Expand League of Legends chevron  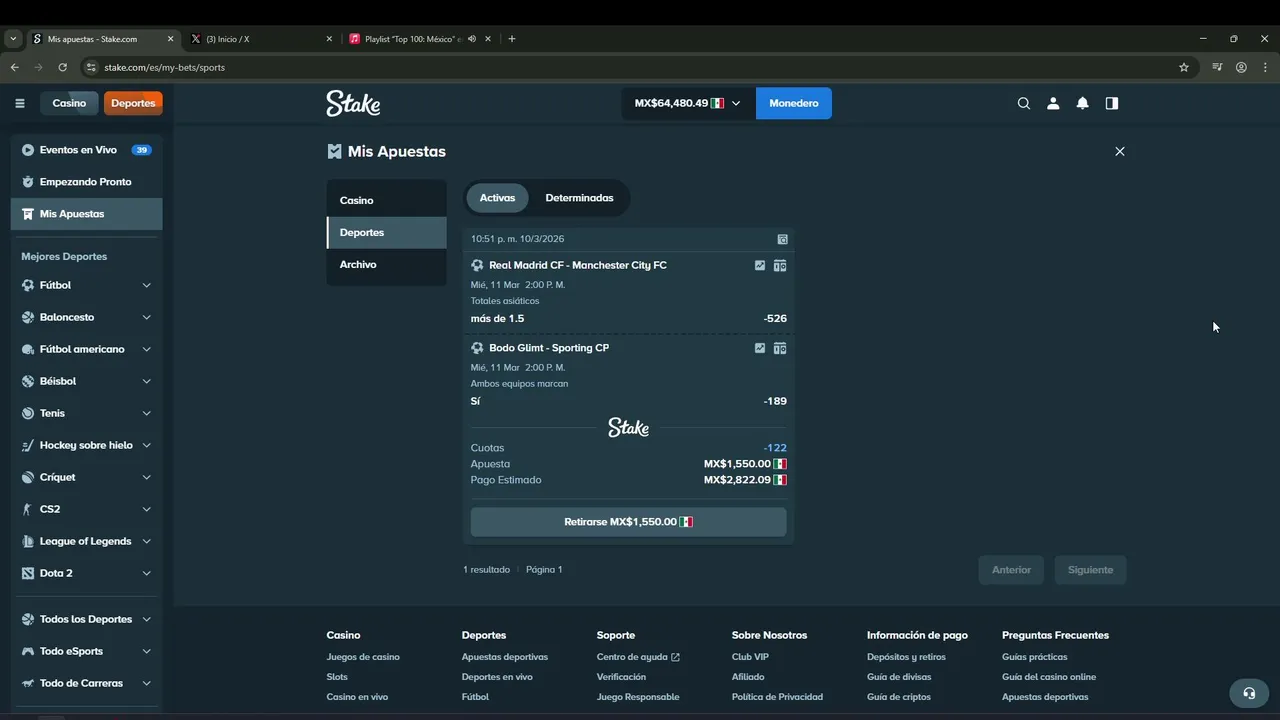click(x=146, y=541)
